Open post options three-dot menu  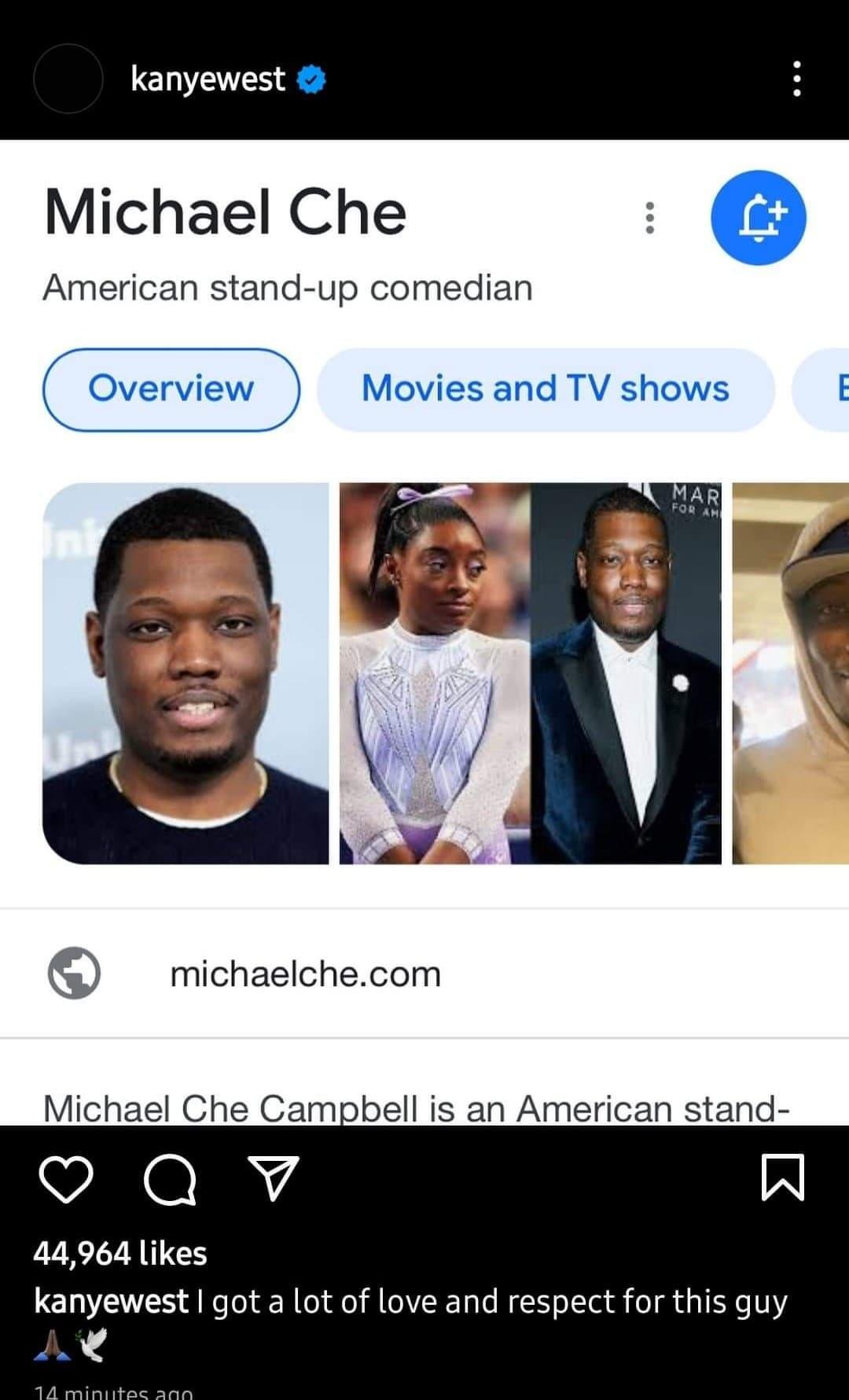(x=797, y=79)
